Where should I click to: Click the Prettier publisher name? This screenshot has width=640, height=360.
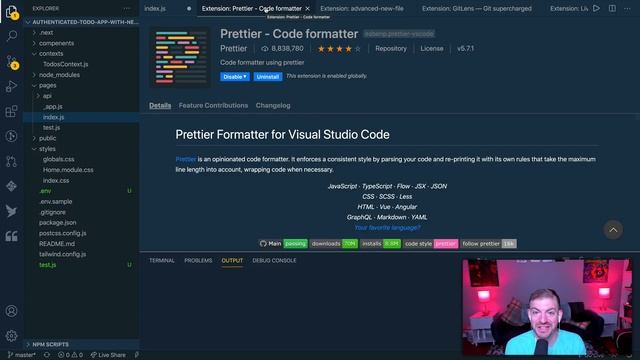click(x=233, y=49)
